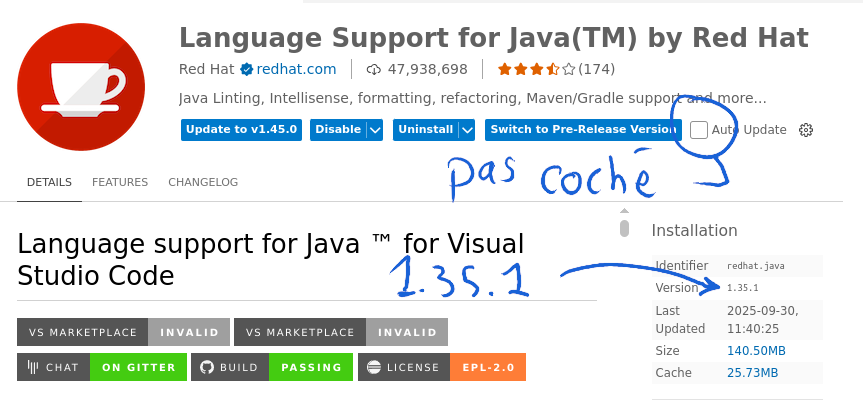
Task: Switch to the Features tab
Action: pyautogui.click(x=120, y=182)
